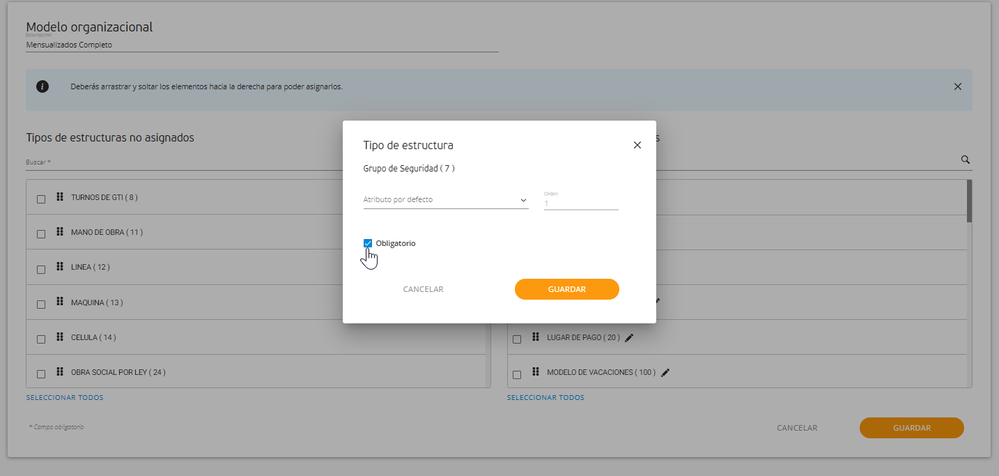This screenshot has width=999, height=476.
Task: Click drag handle of CELULA ( 14 )
Action: (59, 336)
